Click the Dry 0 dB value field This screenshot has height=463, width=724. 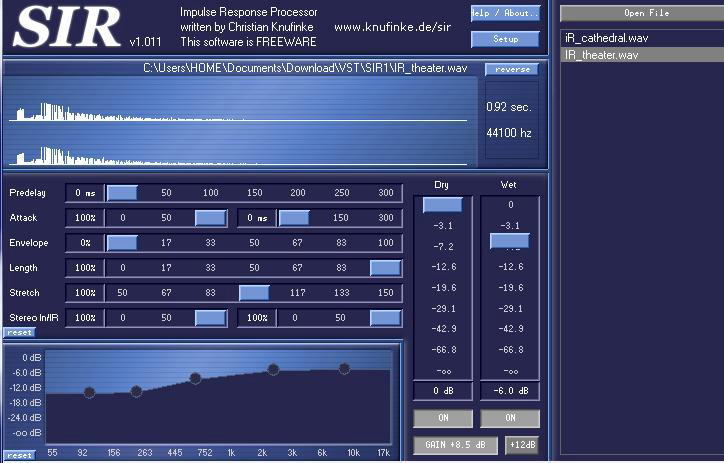(x=443, y=391)
